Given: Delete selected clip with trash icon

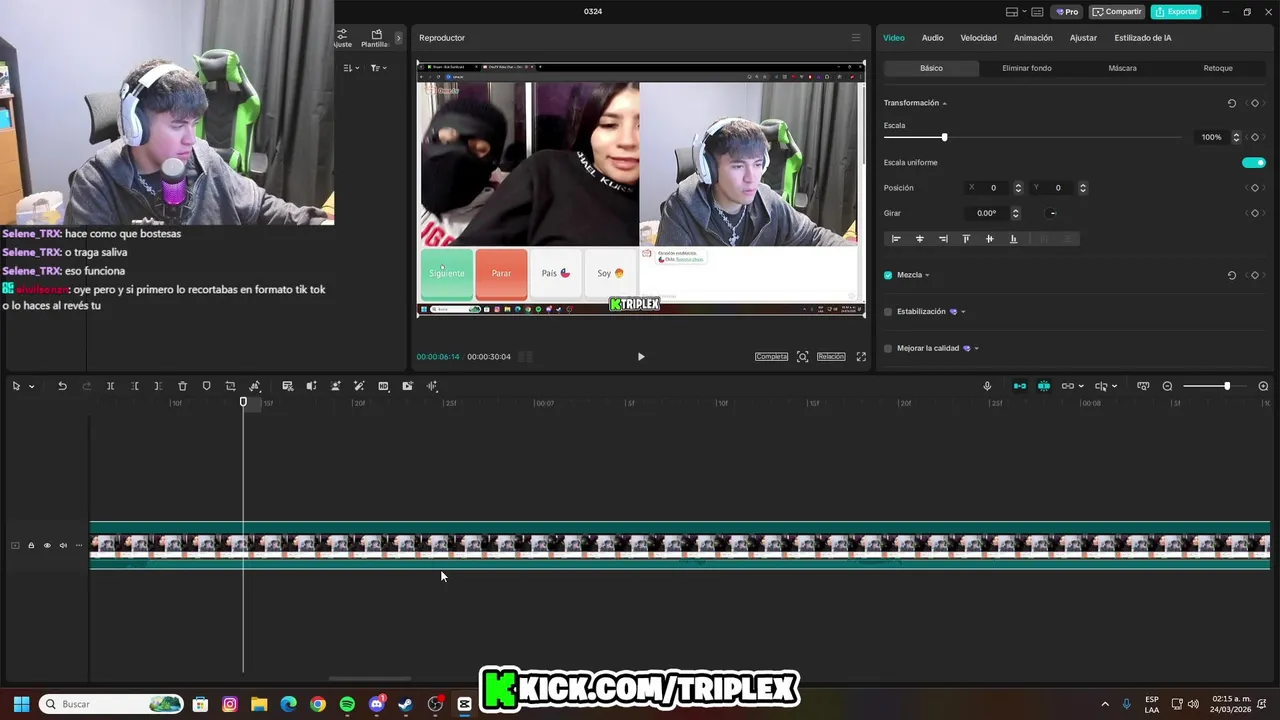Looking at the screenshot, I should [x=182, y=386].
